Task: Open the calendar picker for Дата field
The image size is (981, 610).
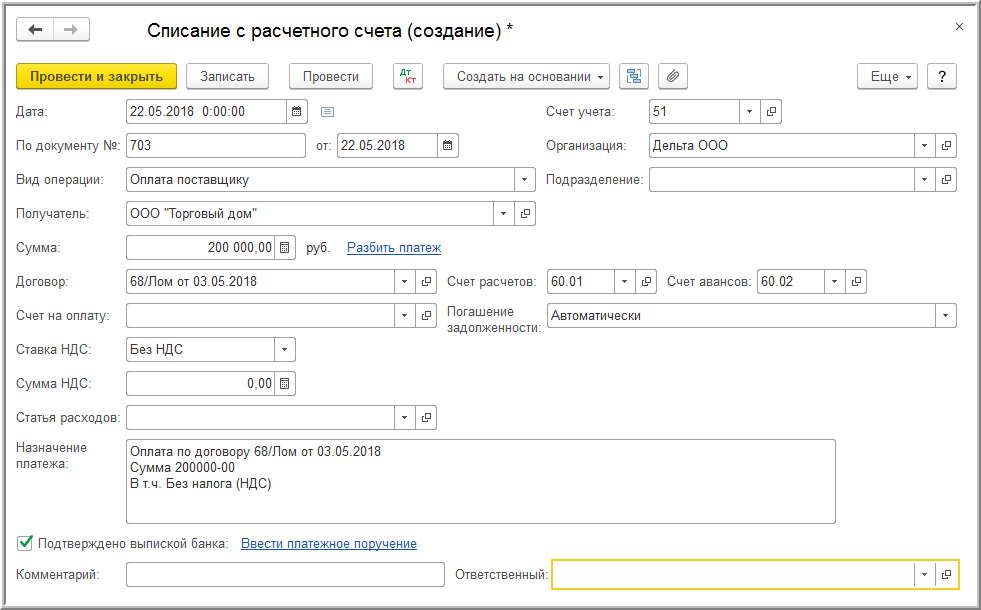Action: [x=296, y=111]
